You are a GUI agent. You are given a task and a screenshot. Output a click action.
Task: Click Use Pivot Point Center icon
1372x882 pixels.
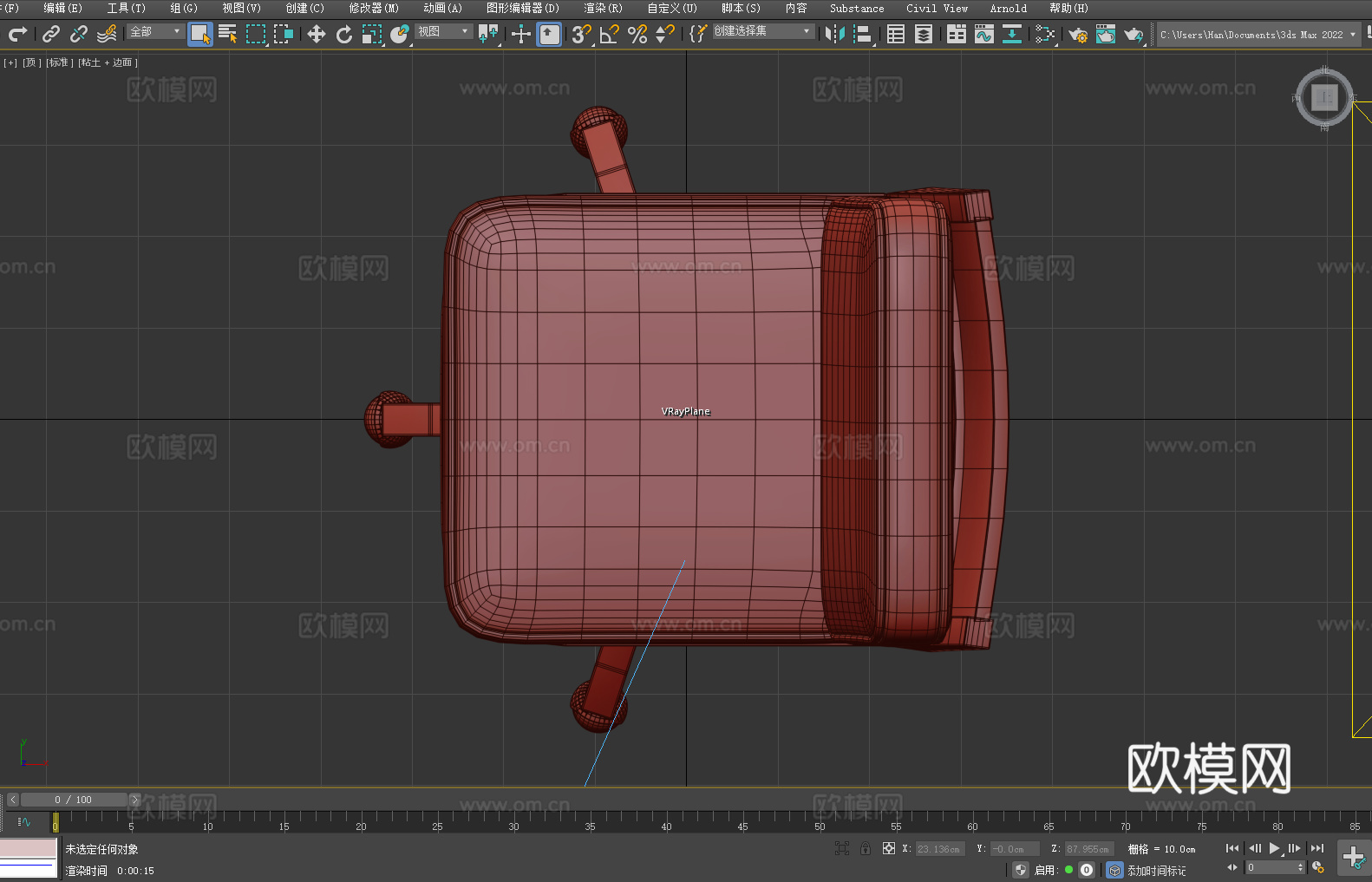tap(488, 34)
